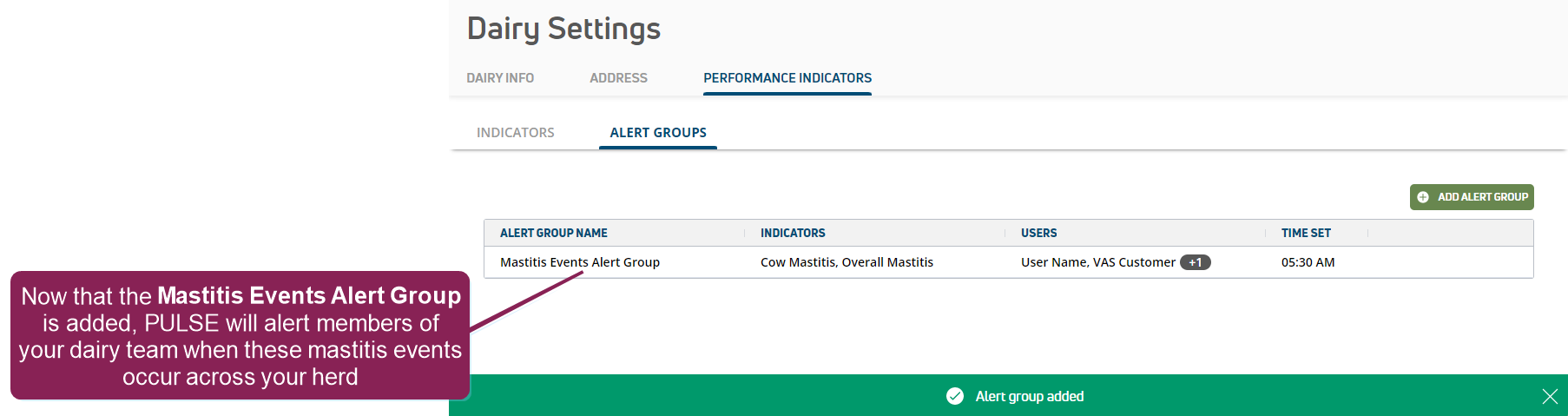Image resolution: width=1568 pixels, height=416 pixels.
Task: Select the Alert Groups sub-tab
Action: [x=657, y=133]
